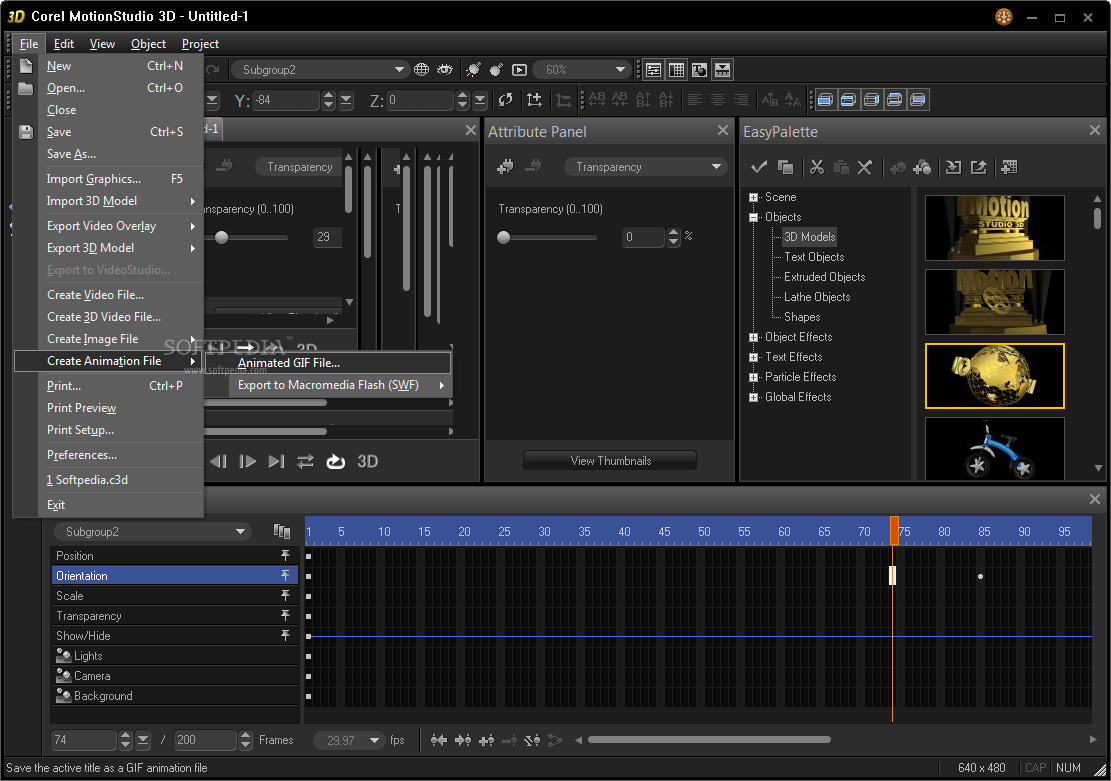Click the stacked-pages icon beside timeline Subgroup2 dropdown

(x=282, y=532)
